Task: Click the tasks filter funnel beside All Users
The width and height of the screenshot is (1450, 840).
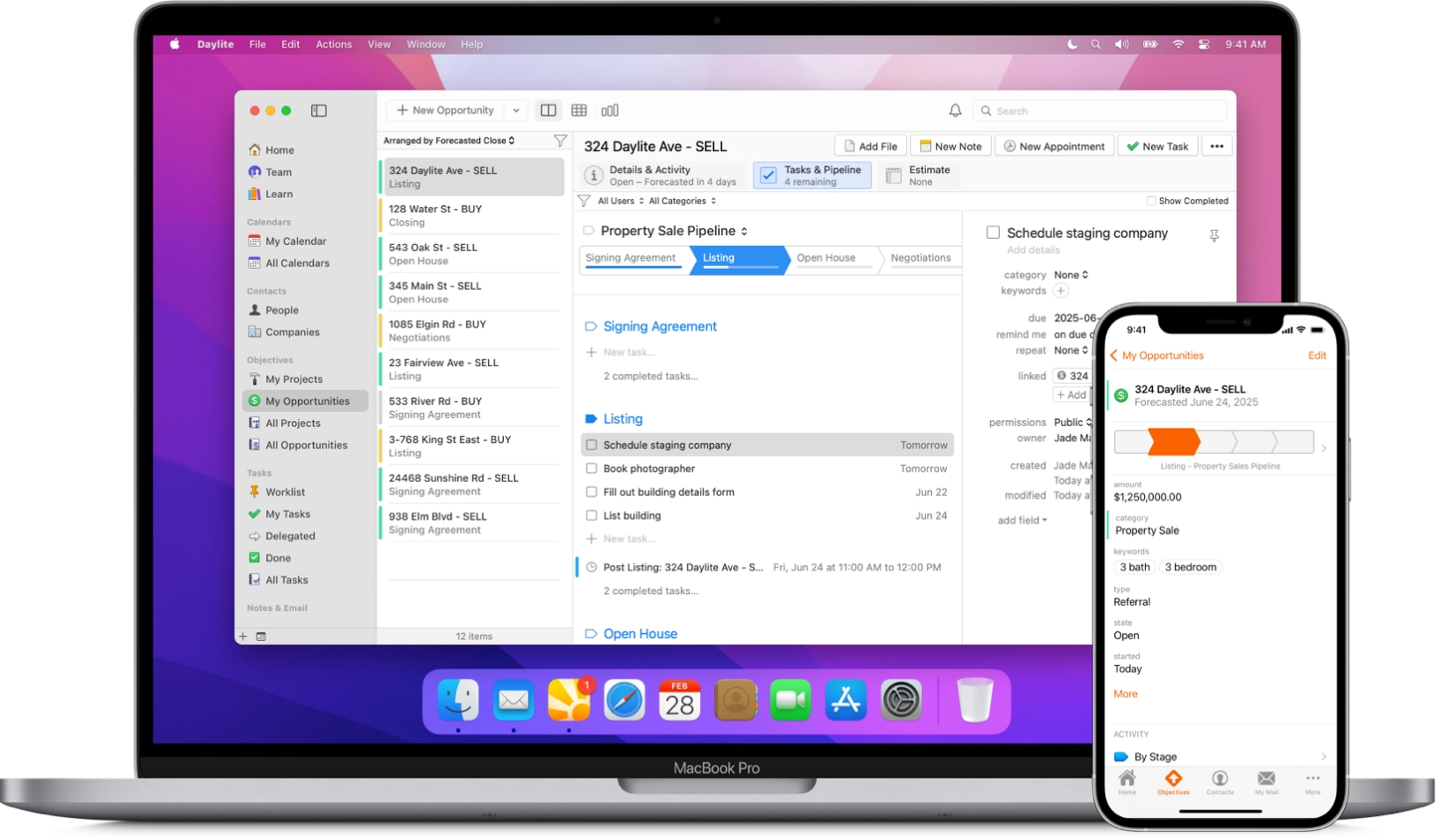Action: point(584,201)
